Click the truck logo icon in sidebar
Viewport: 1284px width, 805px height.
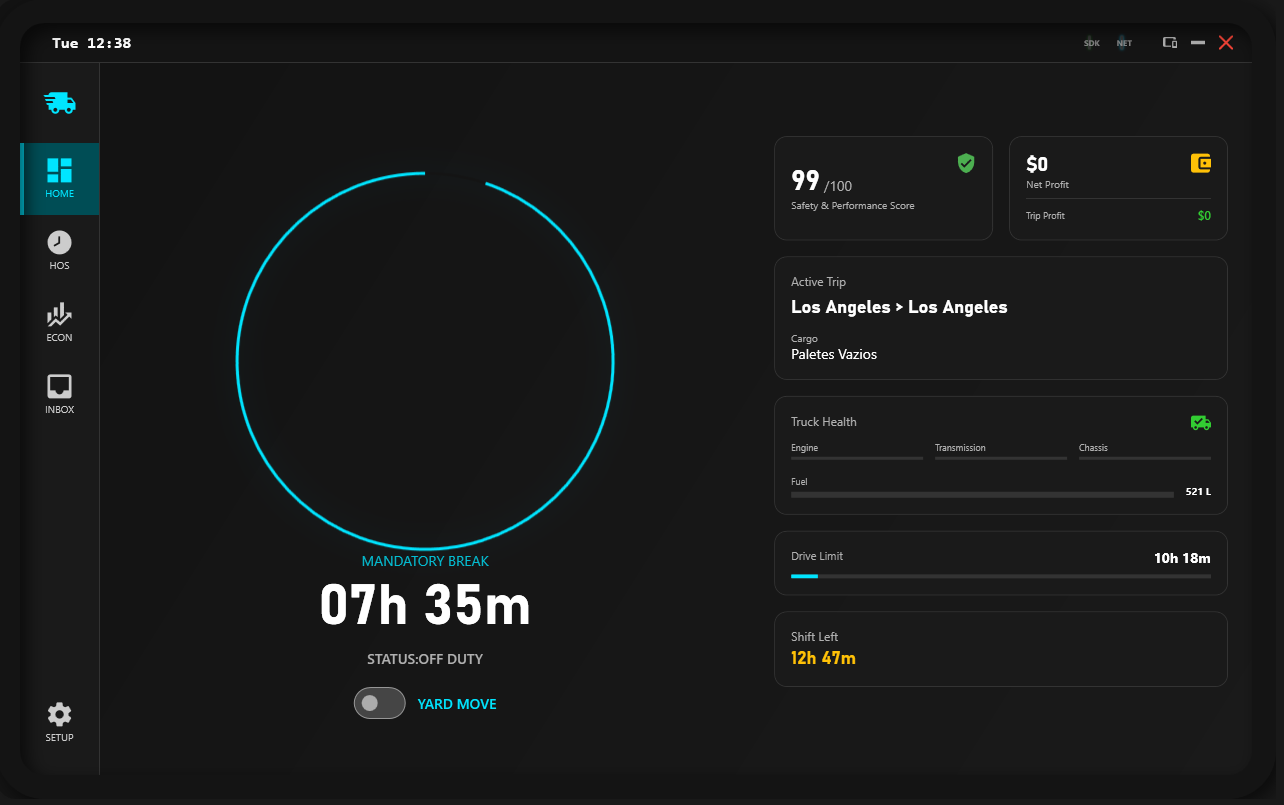click(x=60, y=103)
